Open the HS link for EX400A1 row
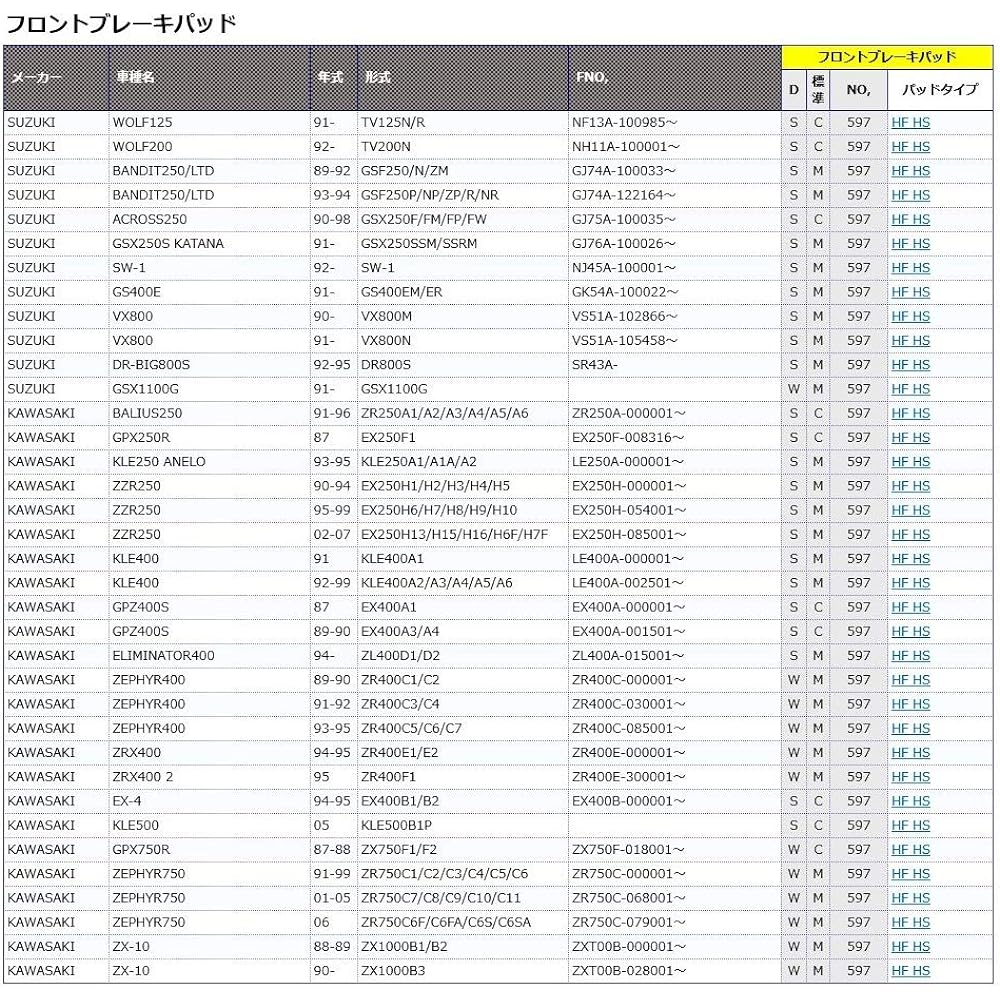This screenshot has height=1000, width=1000. coord(920,607)
